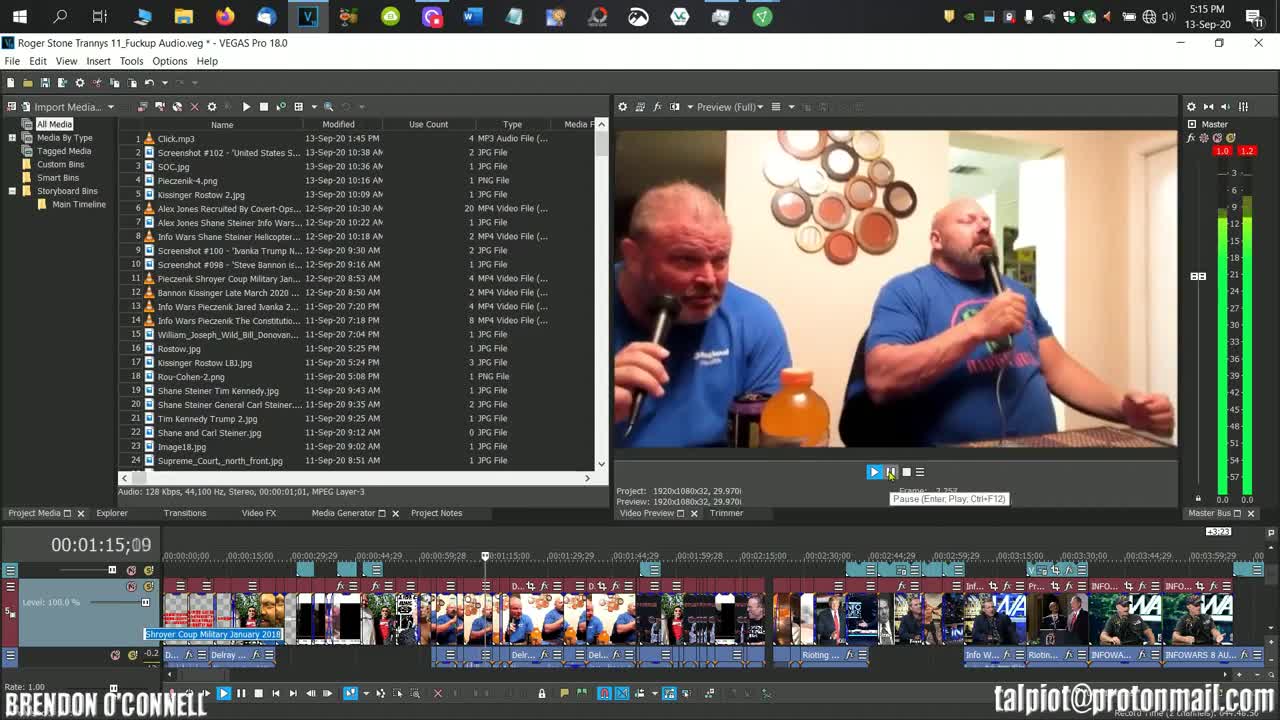Switch to Explorer tab
Image resolution: width=1280 pixels, height=720 pixels.
click(112, 513)
